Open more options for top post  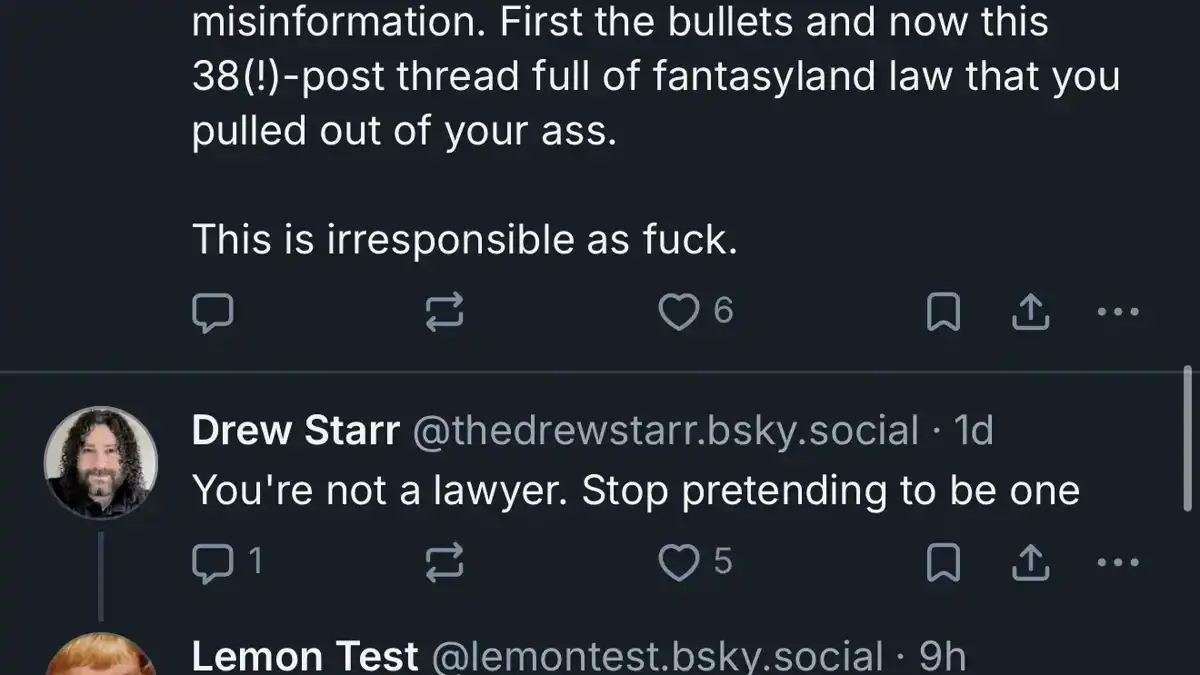1118,312
